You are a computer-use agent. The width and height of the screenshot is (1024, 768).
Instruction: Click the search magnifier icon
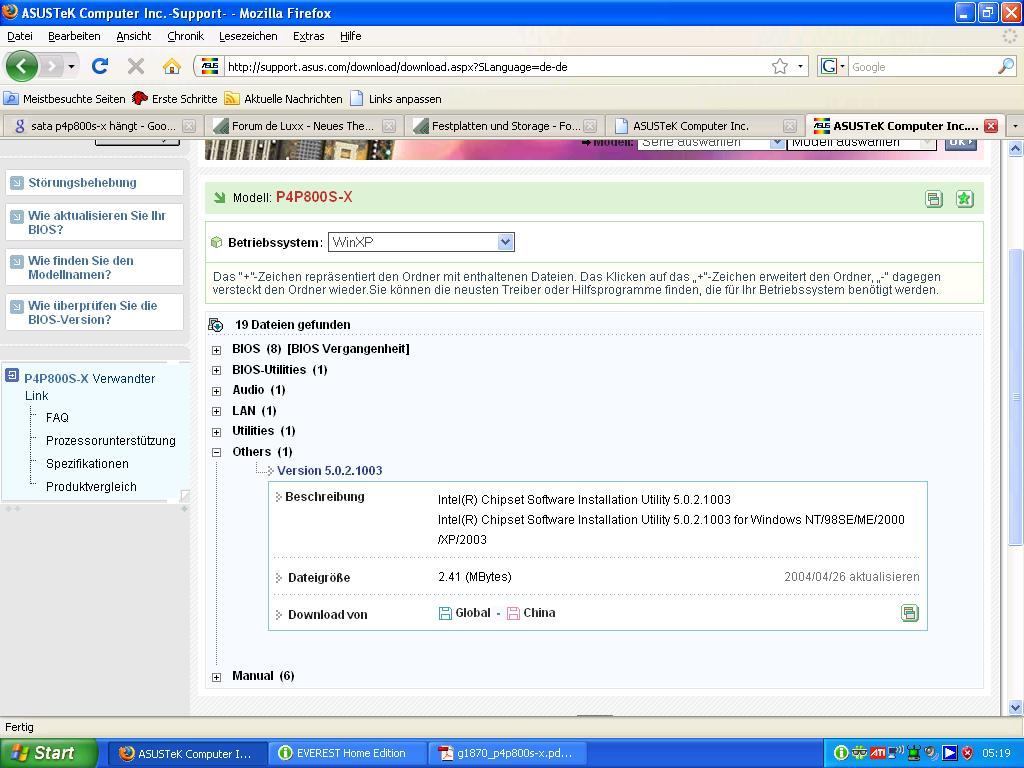1006,66
